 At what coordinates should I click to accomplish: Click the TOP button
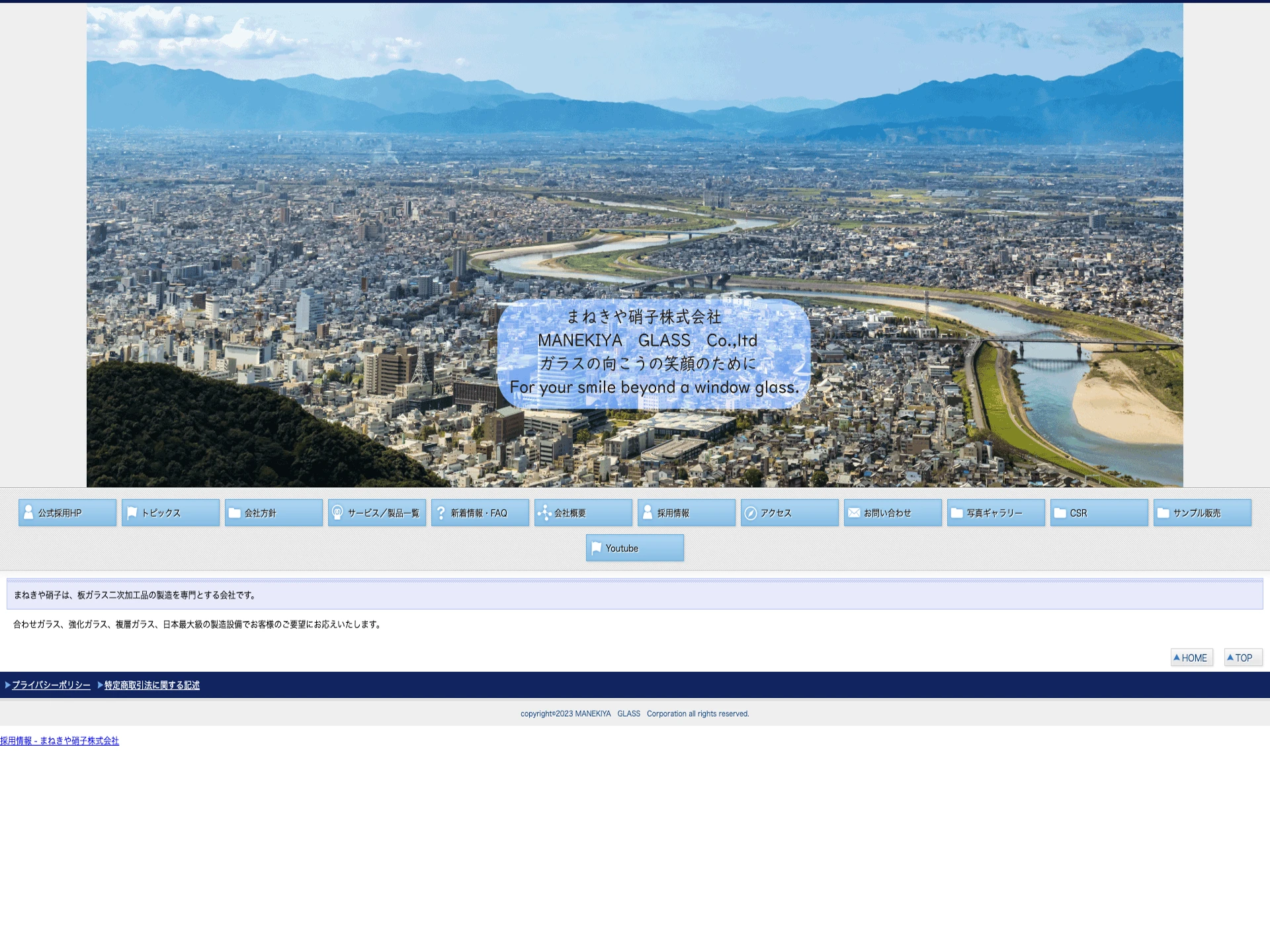click(x=1243, y=657)
